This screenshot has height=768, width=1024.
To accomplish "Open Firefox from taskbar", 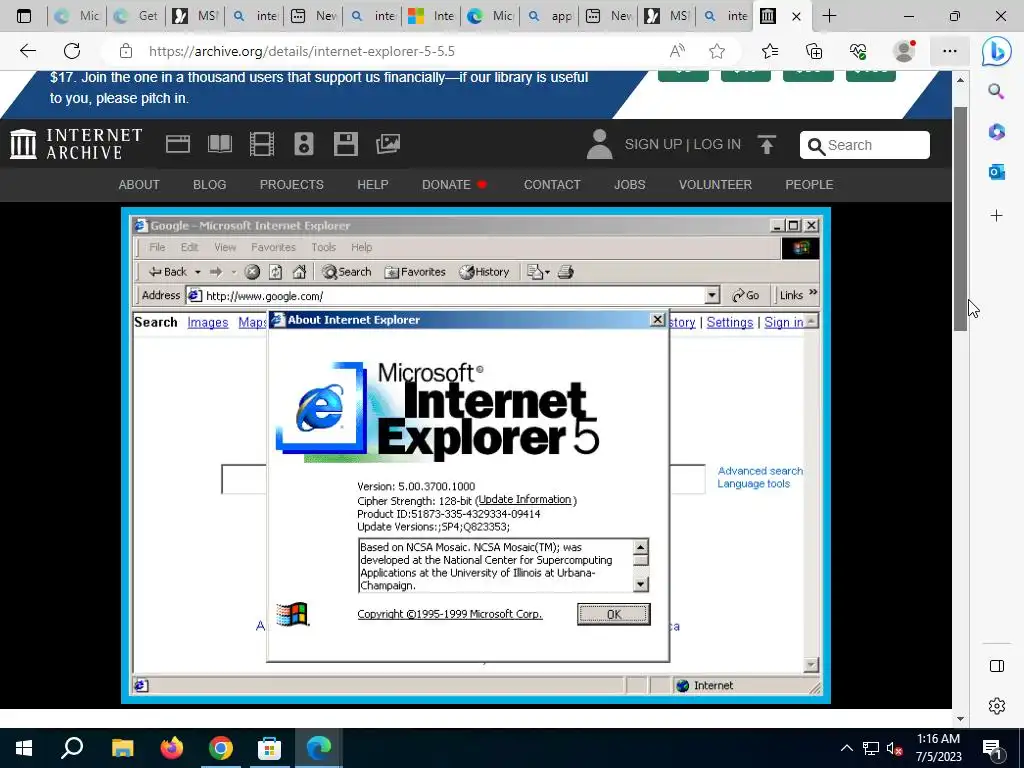I will [172, 748].
